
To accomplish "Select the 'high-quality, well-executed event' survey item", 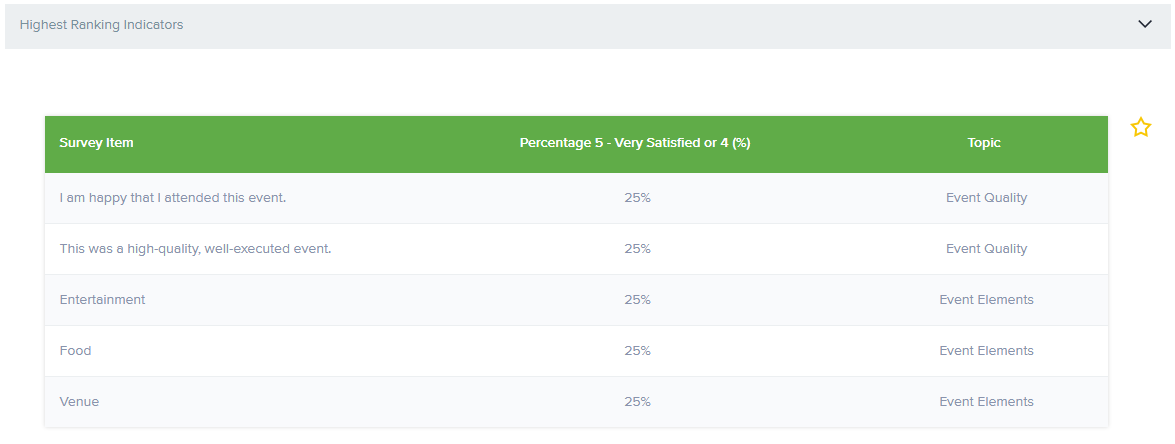I will click(195, 249).
